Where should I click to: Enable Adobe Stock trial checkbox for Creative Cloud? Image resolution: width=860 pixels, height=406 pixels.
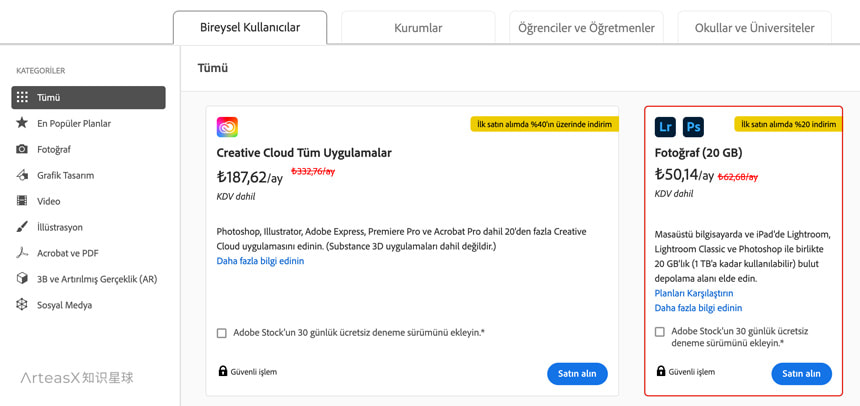pos(222,333)
